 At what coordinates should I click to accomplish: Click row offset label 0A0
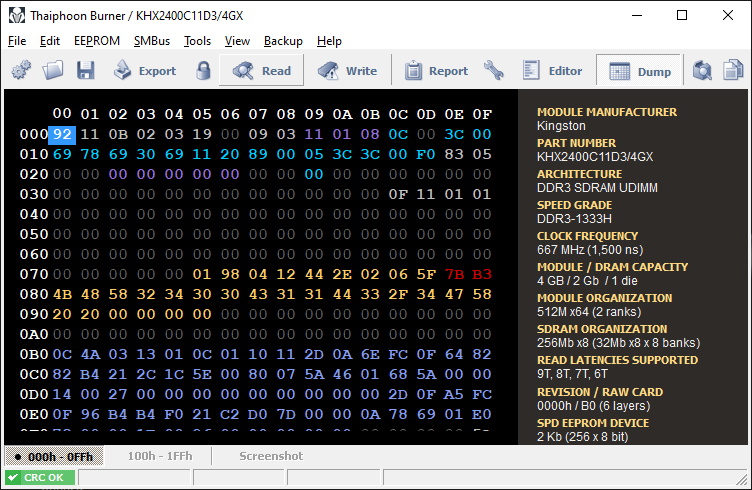coord(34,334)
